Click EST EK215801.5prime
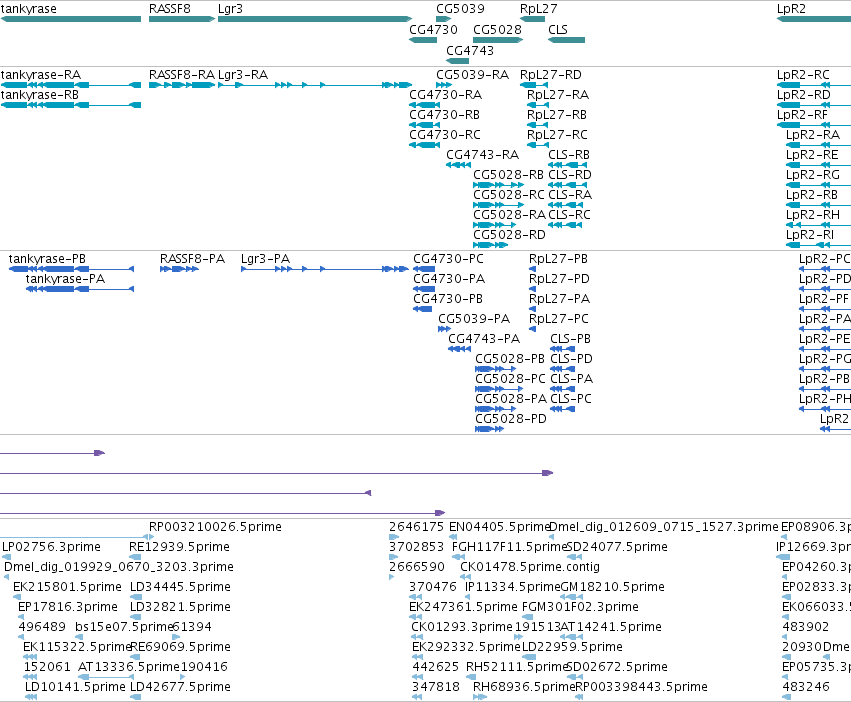 tap(67, 587)
